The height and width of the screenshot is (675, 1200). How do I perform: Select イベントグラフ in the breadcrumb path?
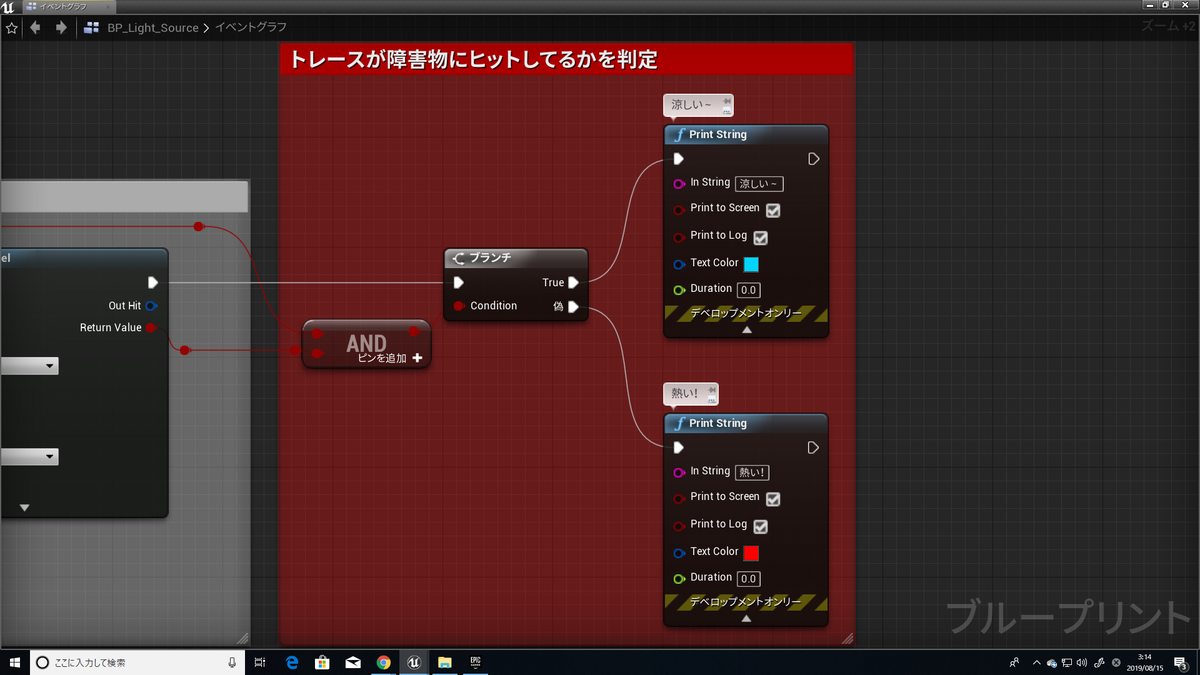pyautogui.click(x=251, y=28)
